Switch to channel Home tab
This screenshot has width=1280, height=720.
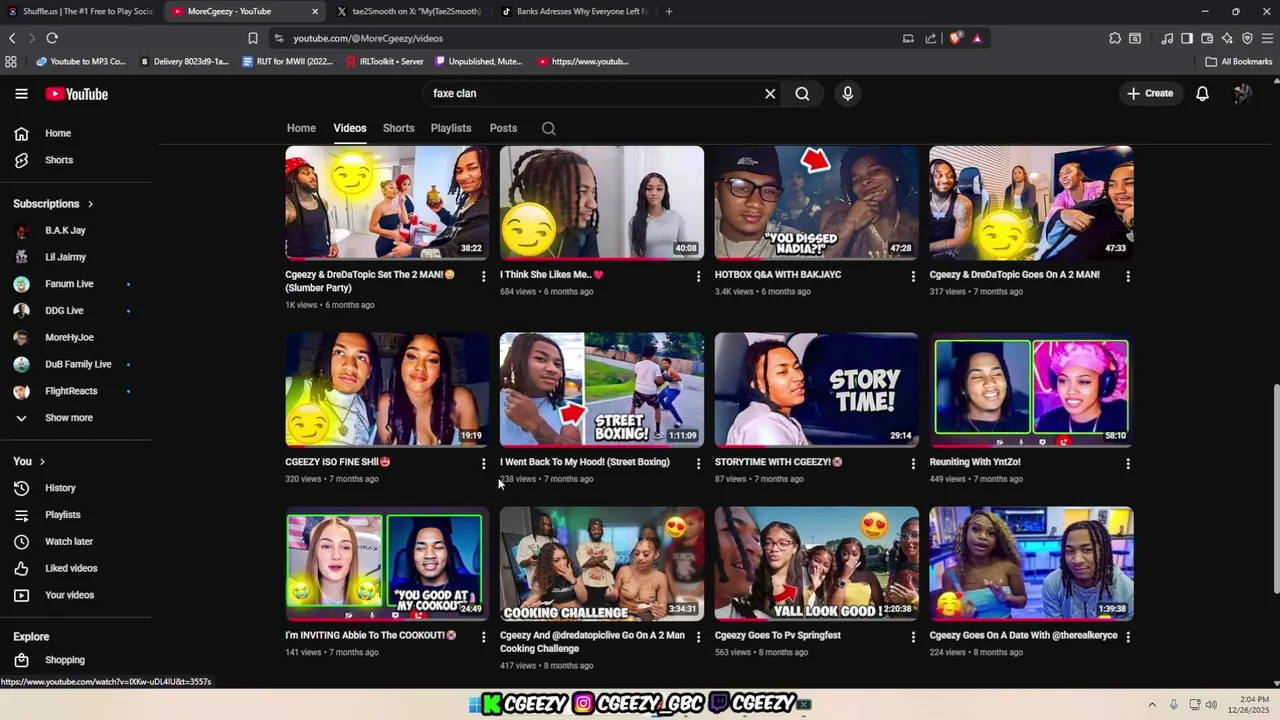[x=301, y=128]
